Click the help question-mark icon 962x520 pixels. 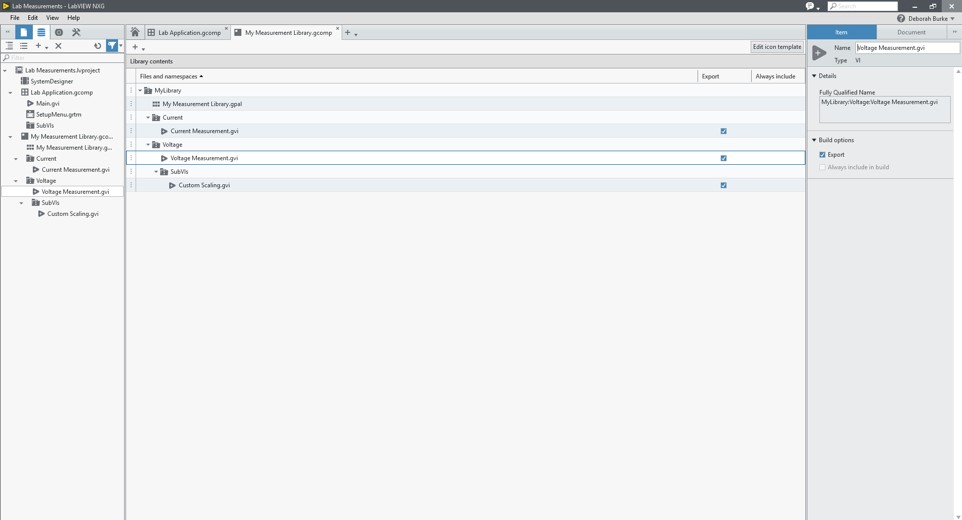(901, 18)
